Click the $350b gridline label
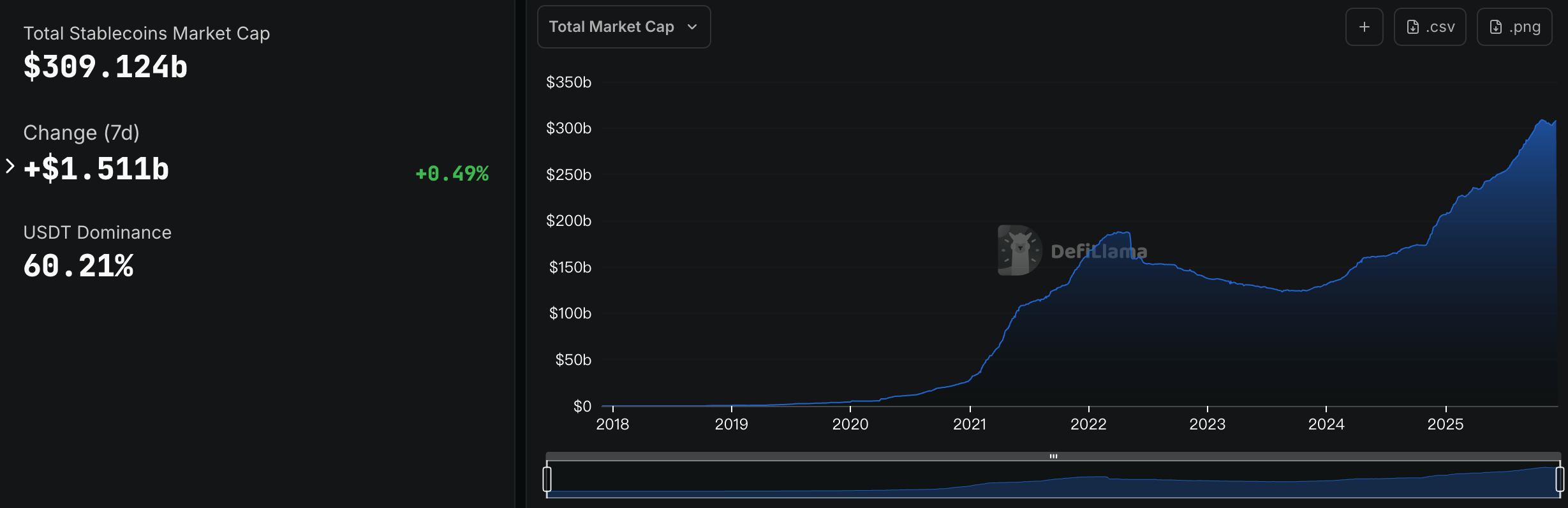This screenshot has width=1568, height=508. point(568,82)
